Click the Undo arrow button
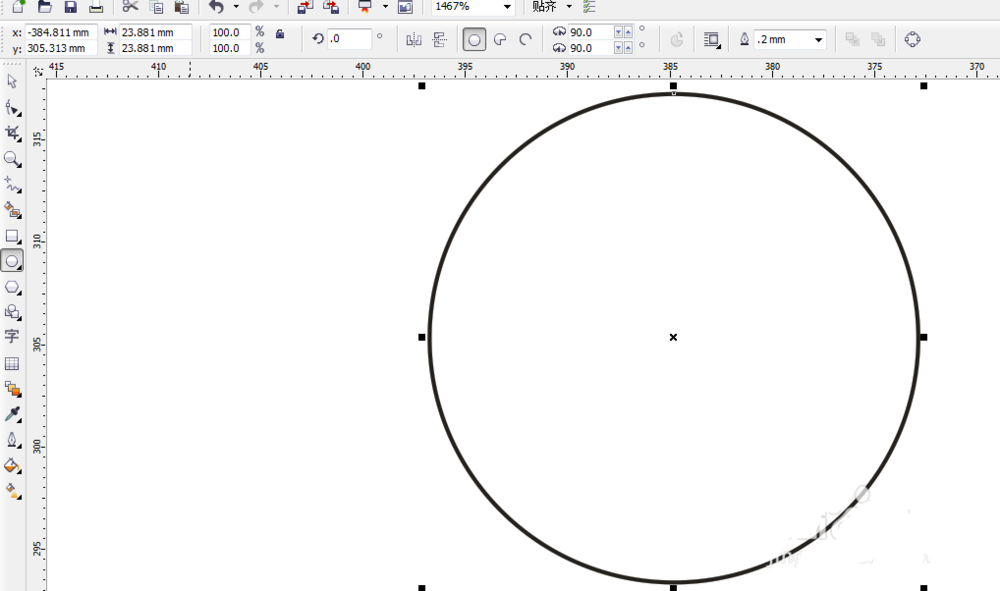Image resolution: width=1000 pixels, height=591 pixels. point(217,7)
